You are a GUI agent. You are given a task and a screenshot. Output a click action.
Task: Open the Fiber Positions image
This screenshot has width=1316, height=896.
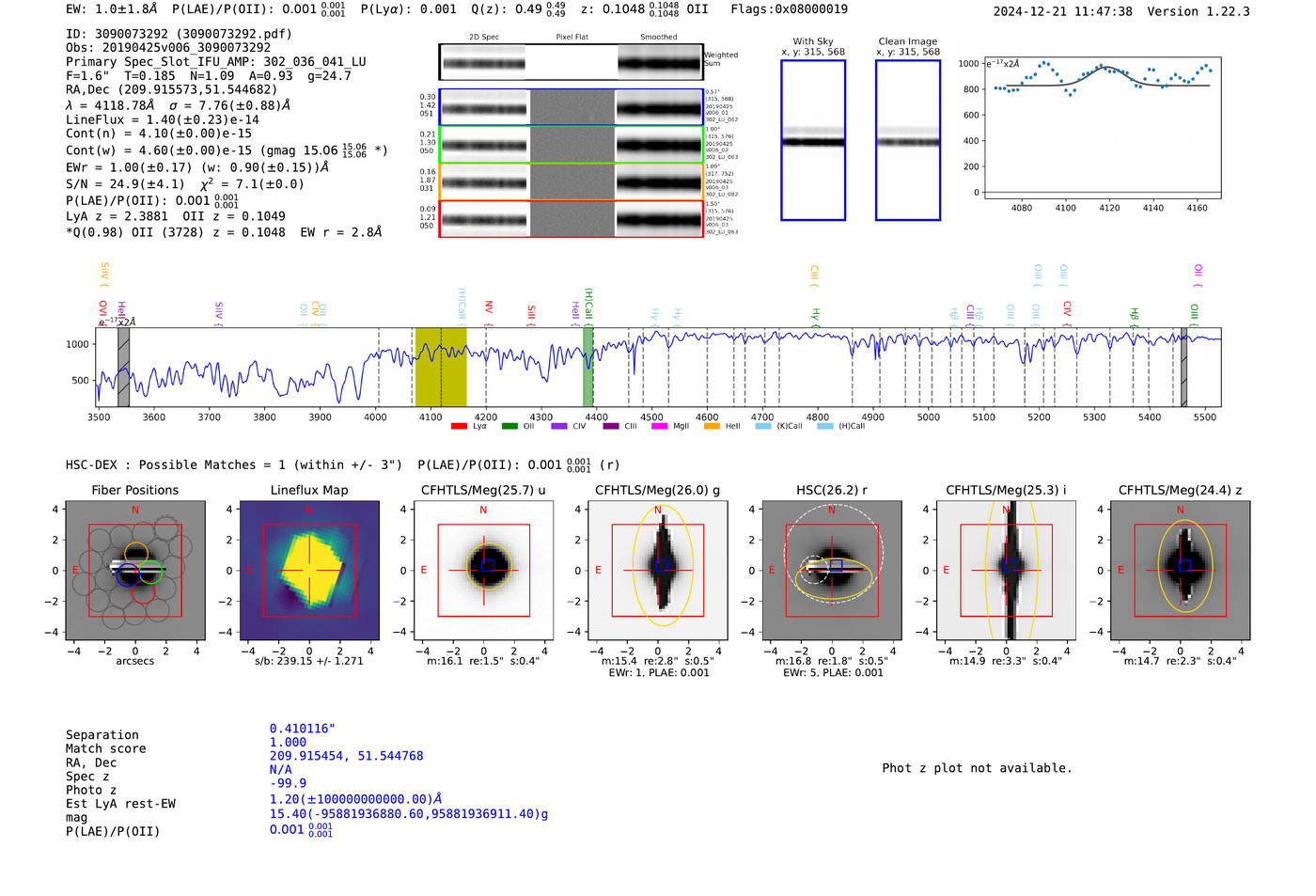(135, 571)
